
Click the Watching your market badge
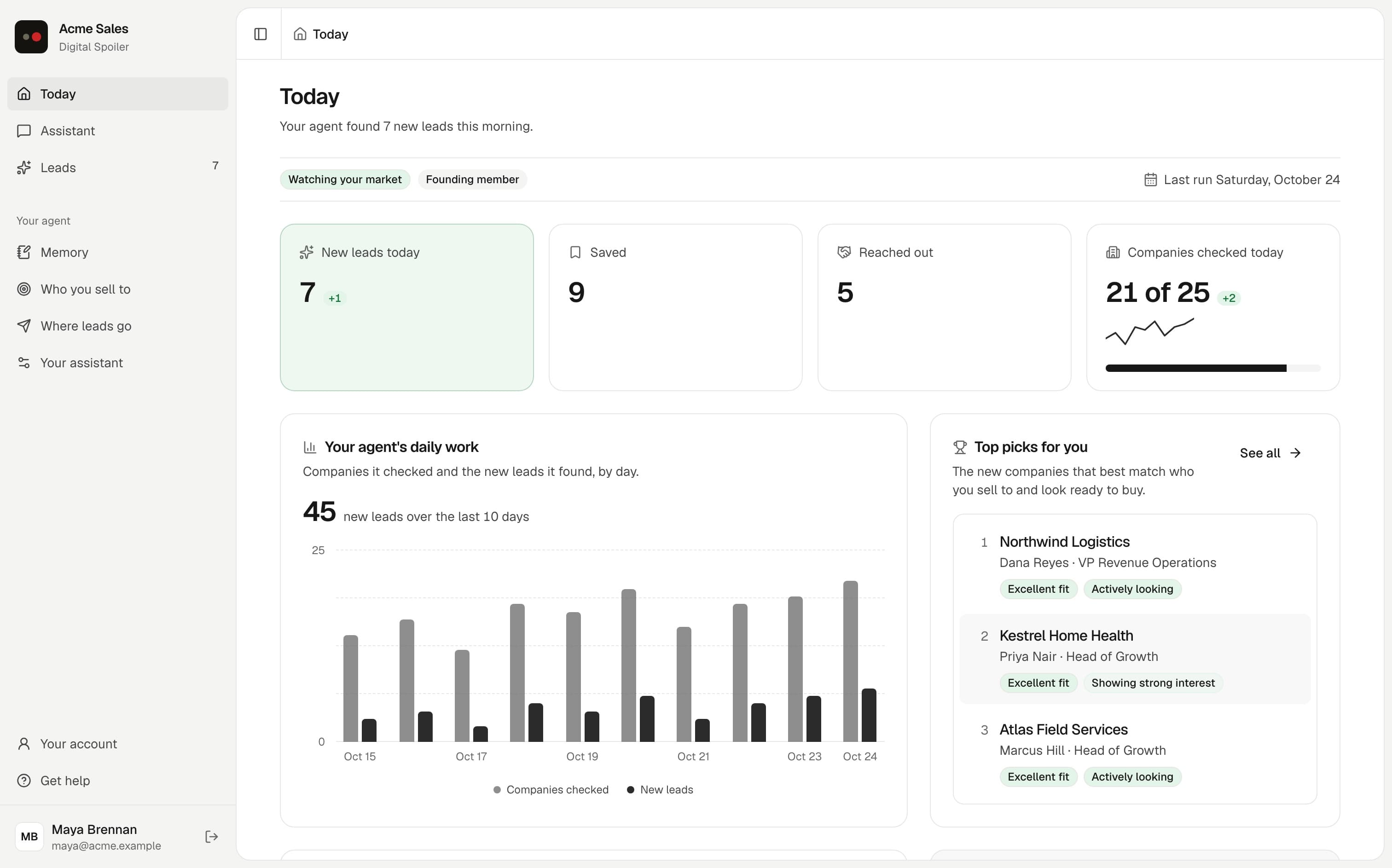click(344, 179)
